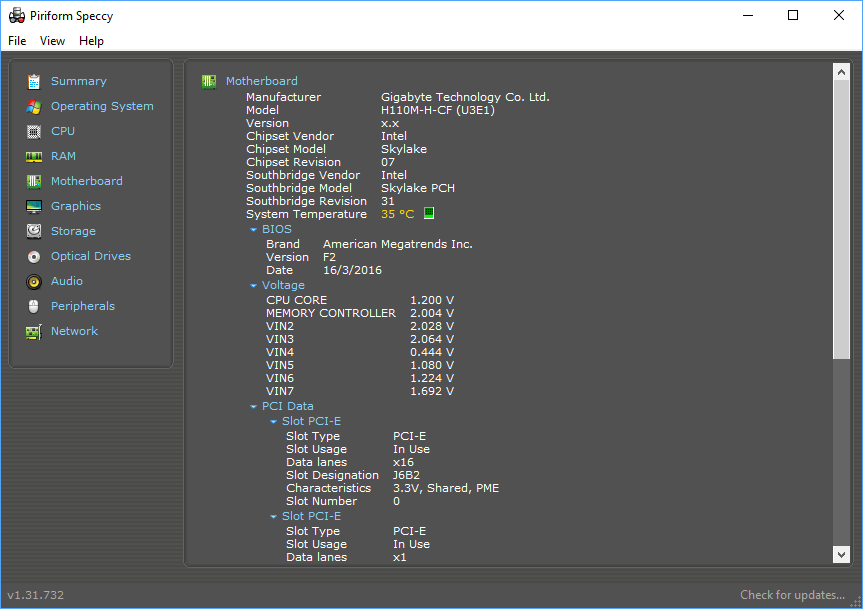This screenshot has width=863, height=609.
Task: Click the VIN7 1.692 V value
Action: pos(432,391)
